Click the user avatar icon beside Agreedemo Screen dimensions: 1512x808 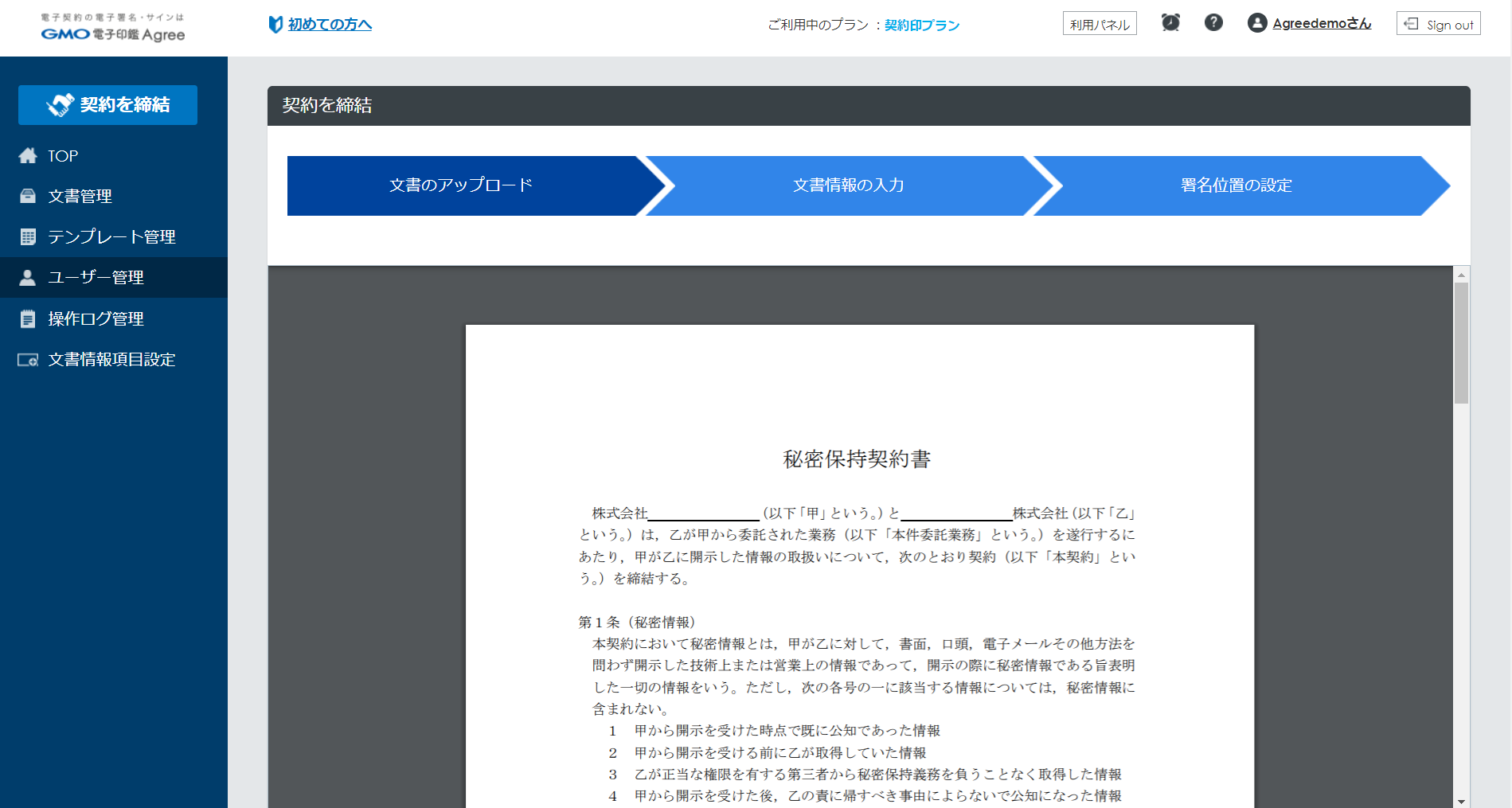(1256, 23)
